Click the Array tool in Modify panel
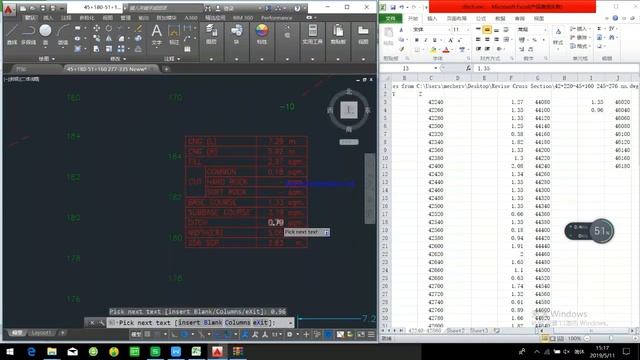The width and height of the screenshot is (640, 360). tap(121, 49)
